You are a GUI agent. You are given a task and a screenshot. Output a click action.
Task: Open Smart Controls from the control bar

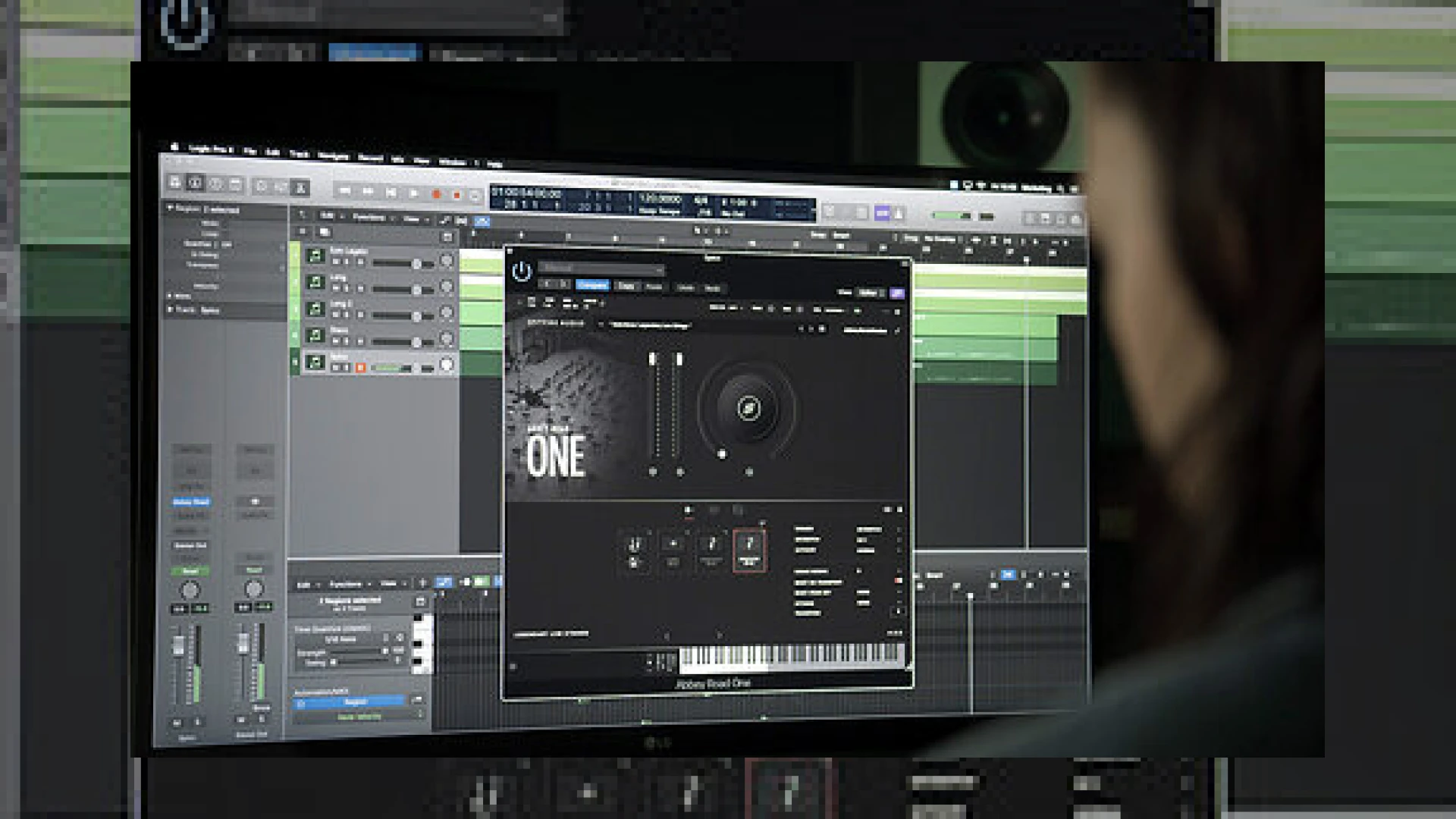coord(262,186)
